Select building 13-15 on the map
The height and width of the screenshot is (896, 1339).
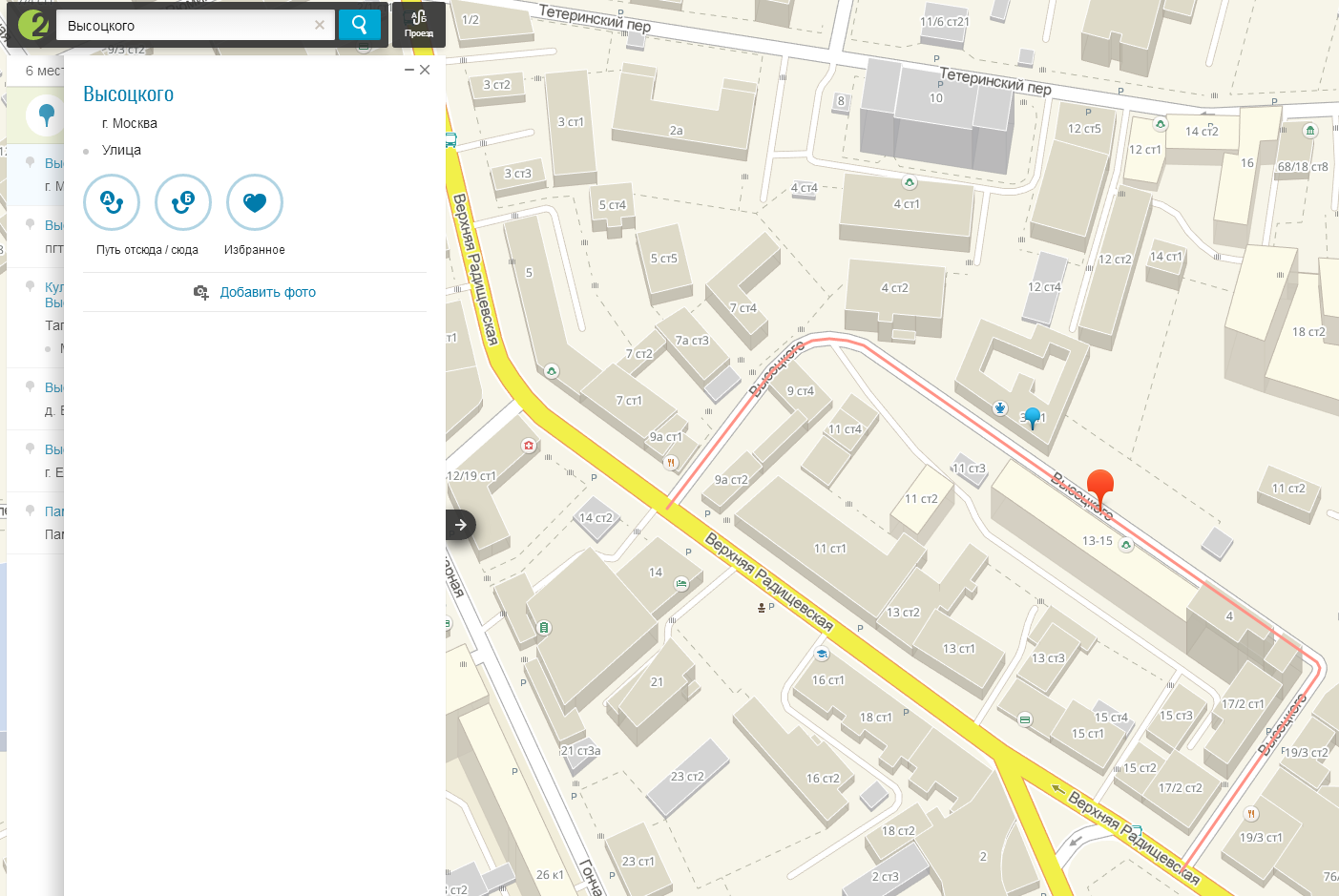point(1097,541)
